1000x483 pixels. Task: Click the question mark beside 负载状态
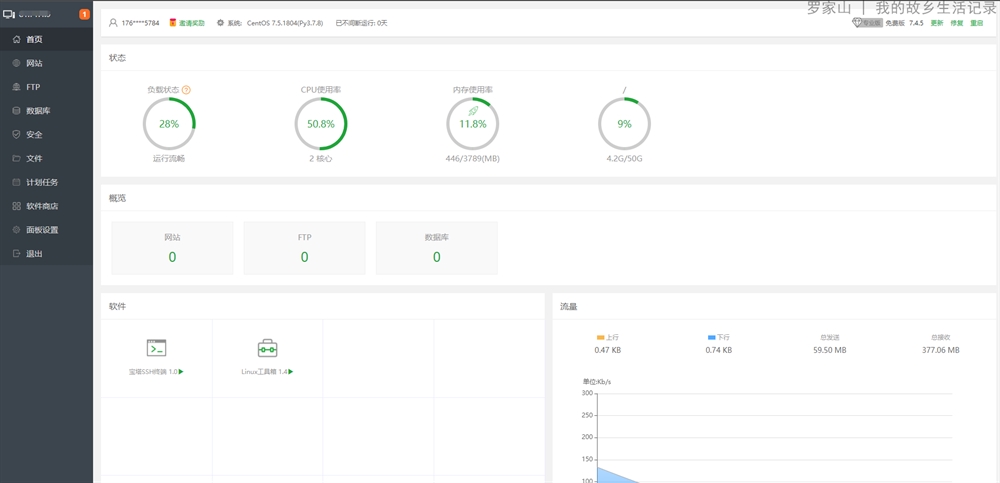coord(186,90)
